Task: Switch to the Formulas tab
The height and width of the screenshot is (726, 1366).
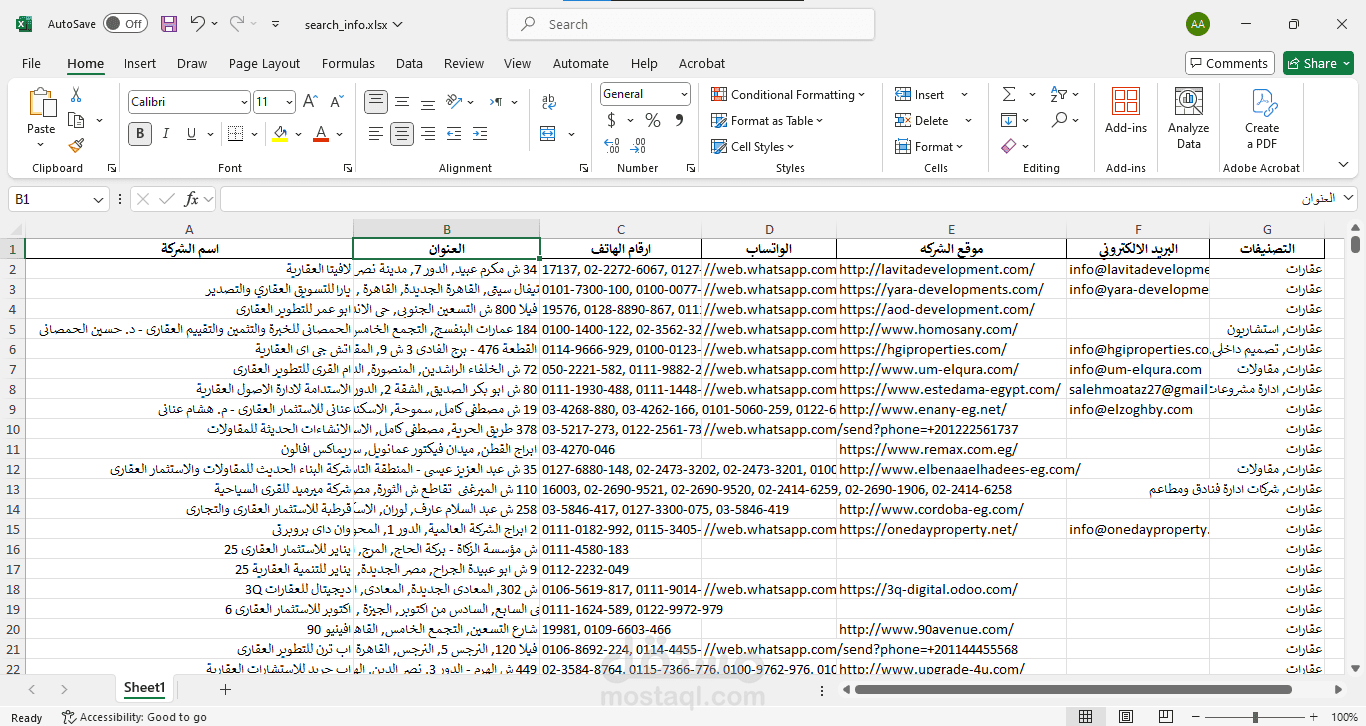Action: tap(348, 63)
